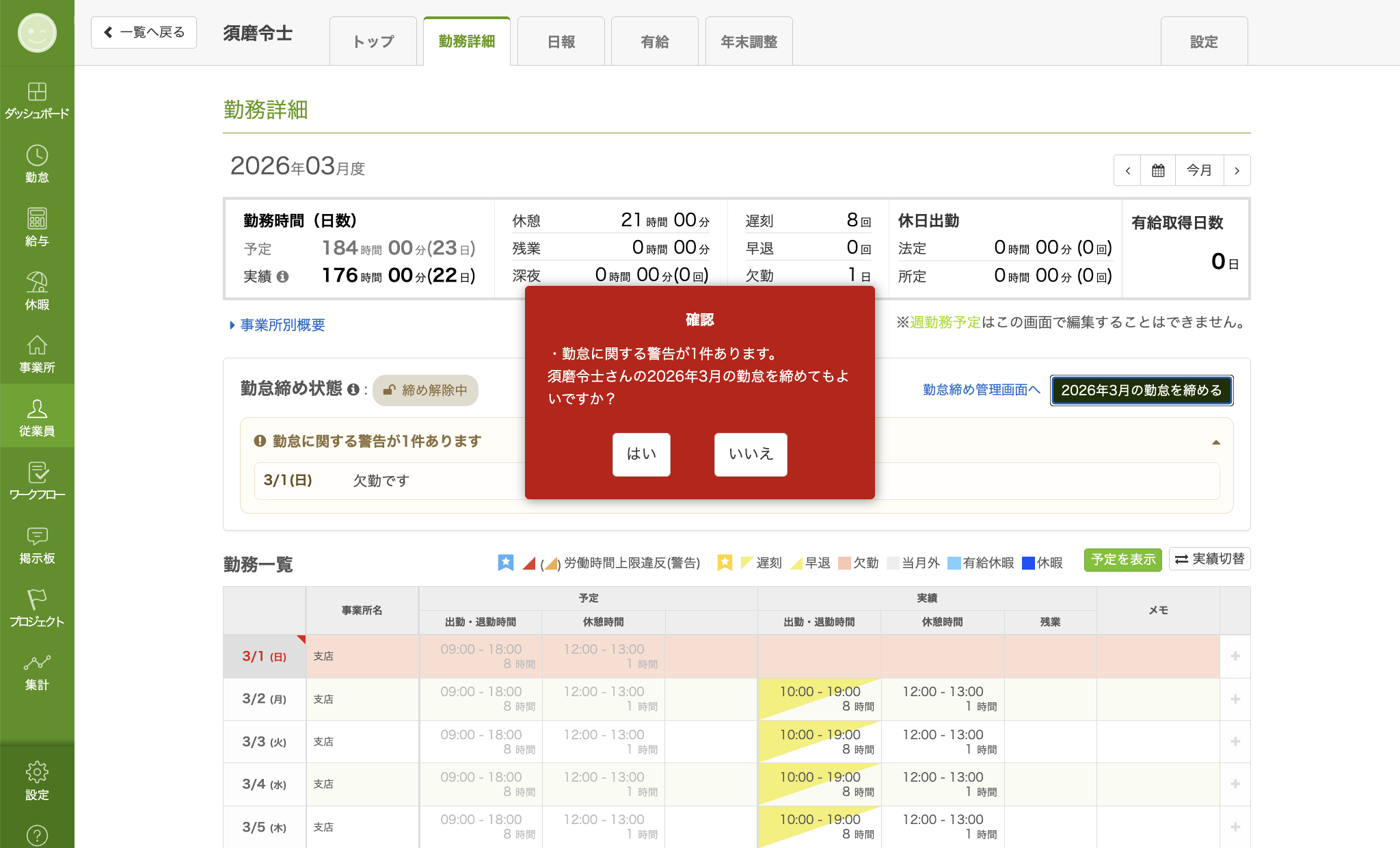Open the 設定 gear icon in sidebar
Viewport: 1400px width, 848px height.
(37, 780)
